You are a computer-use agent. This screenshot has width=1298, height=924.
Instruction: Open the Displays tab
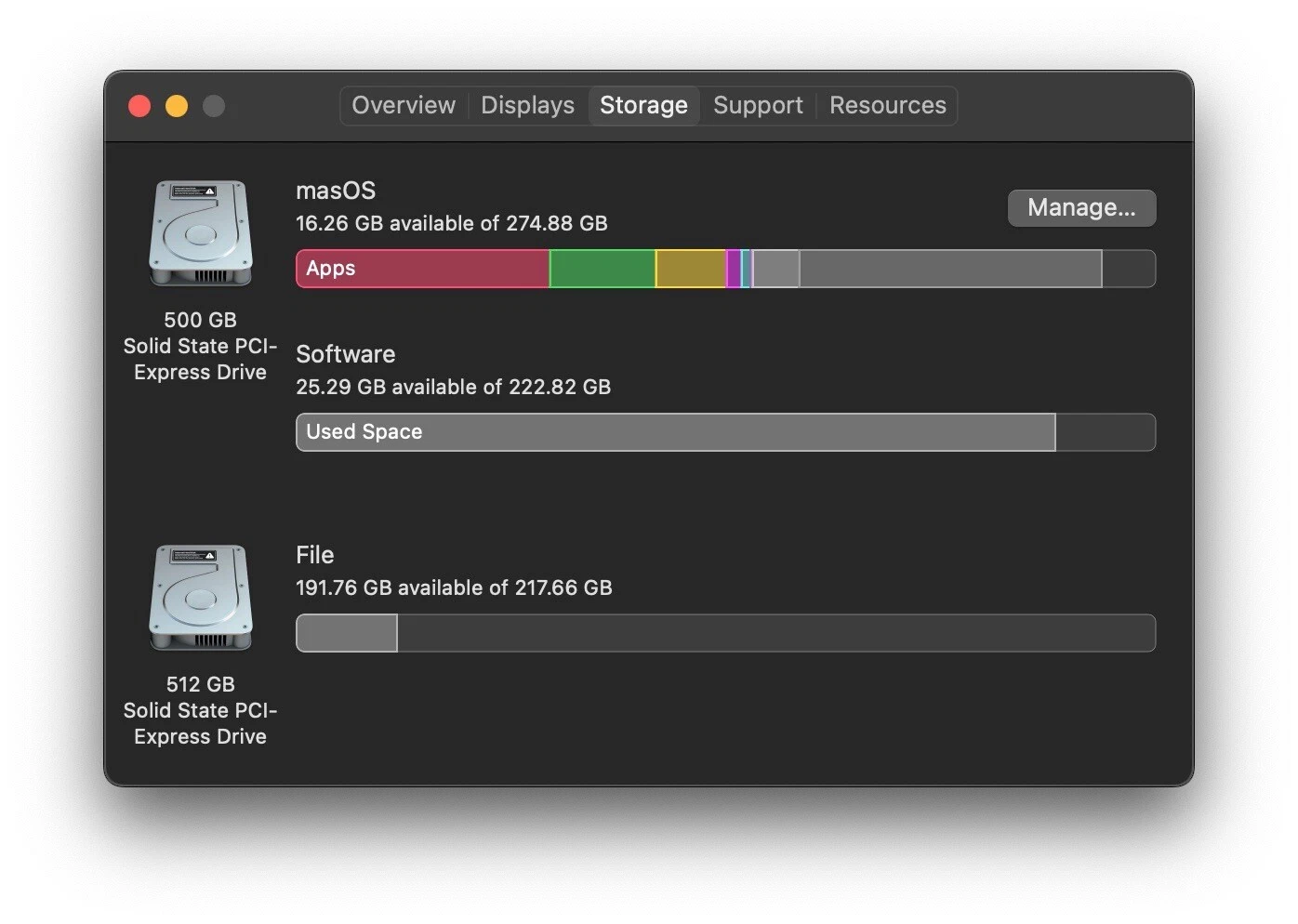pos(527,105)
